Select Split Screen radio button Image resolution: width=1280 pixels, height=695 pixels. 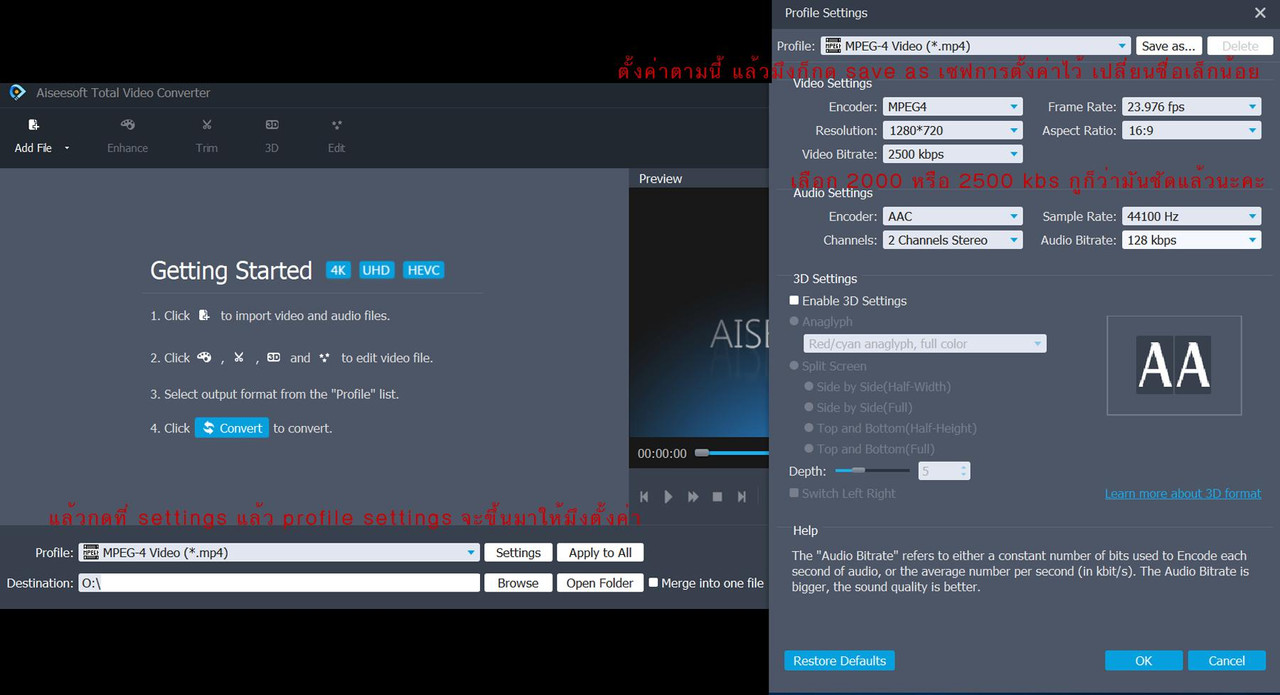pos(794,366)
